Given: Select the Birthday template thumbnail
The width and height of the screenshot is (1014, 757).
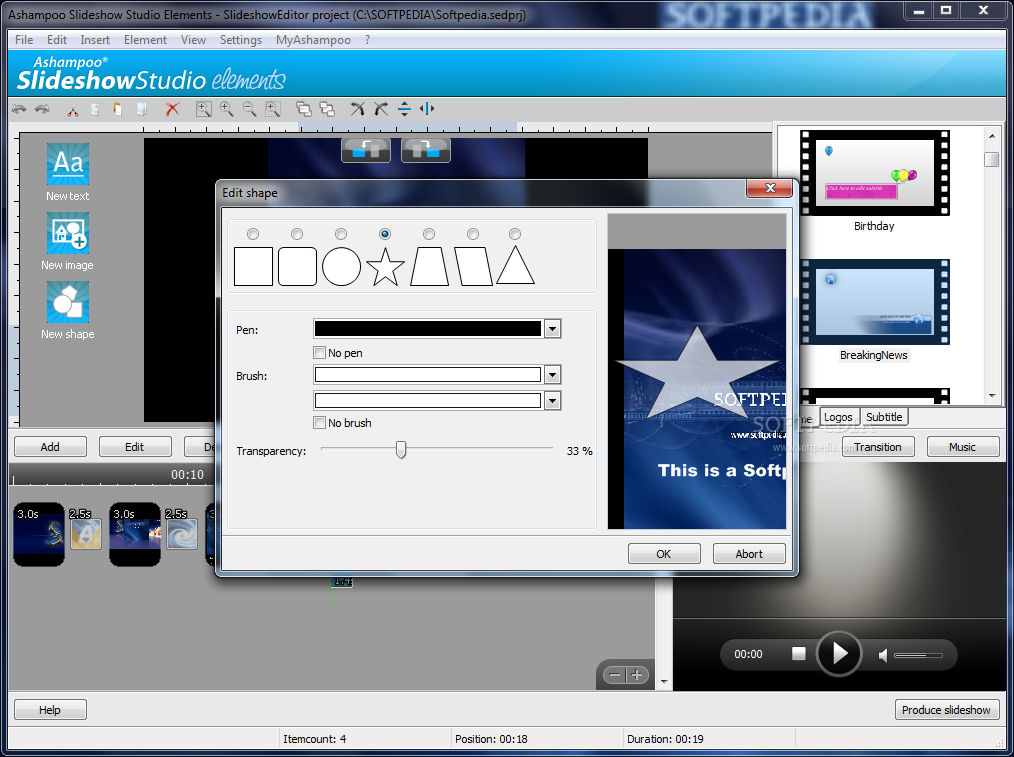Looking at the screenshot, I should [x=874, y=173].
